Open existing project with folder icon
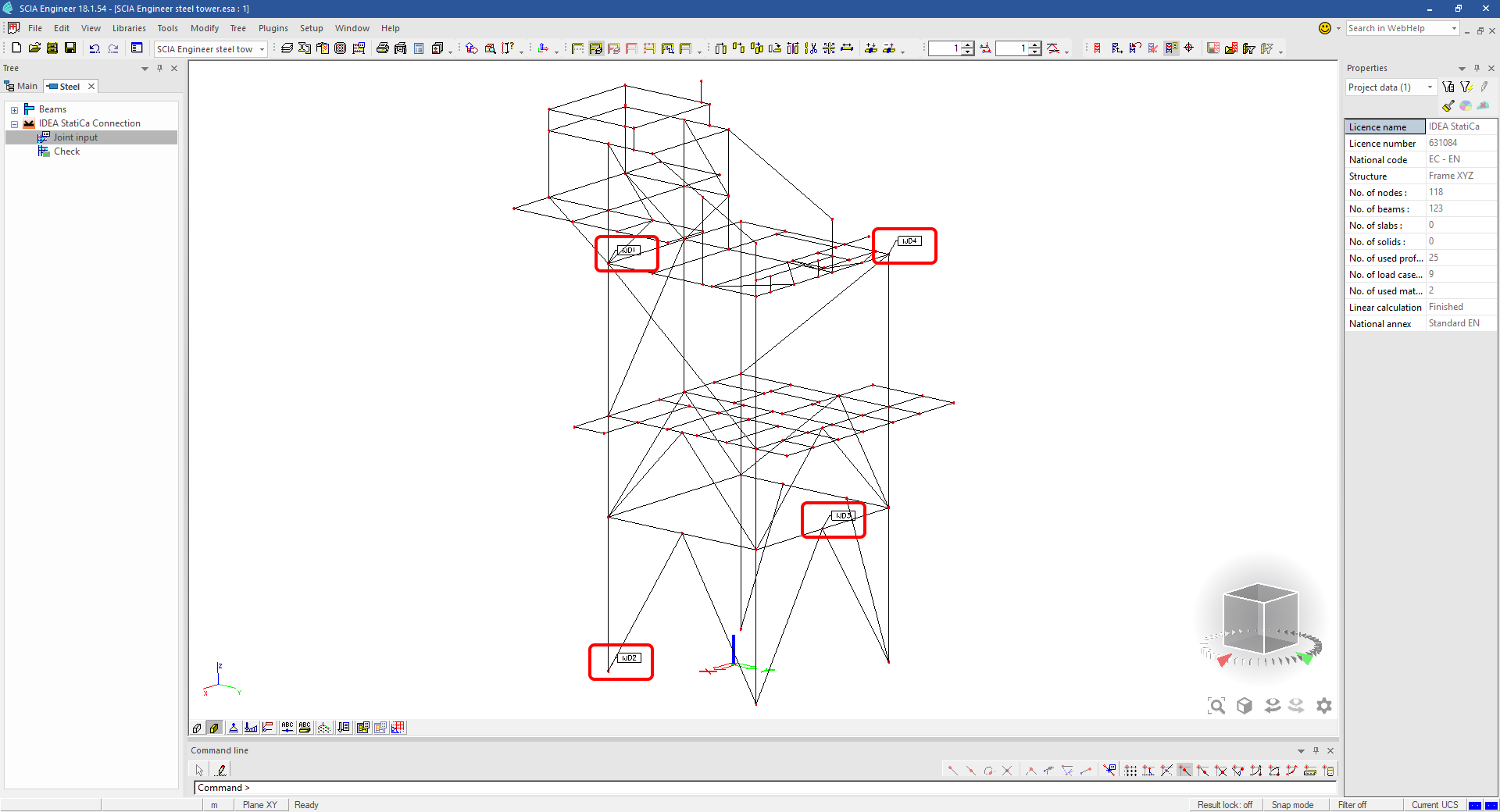 34,48
